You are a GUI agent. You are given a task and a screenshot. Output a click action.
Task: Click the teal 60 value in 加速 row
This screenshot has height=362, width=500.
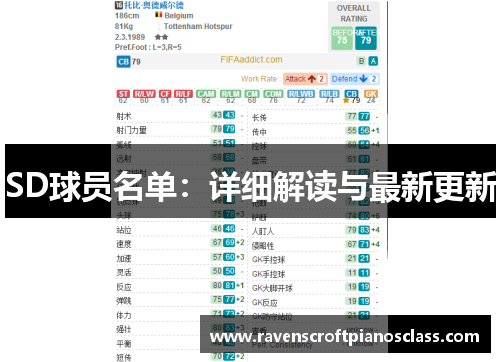[x=229, y=257]
